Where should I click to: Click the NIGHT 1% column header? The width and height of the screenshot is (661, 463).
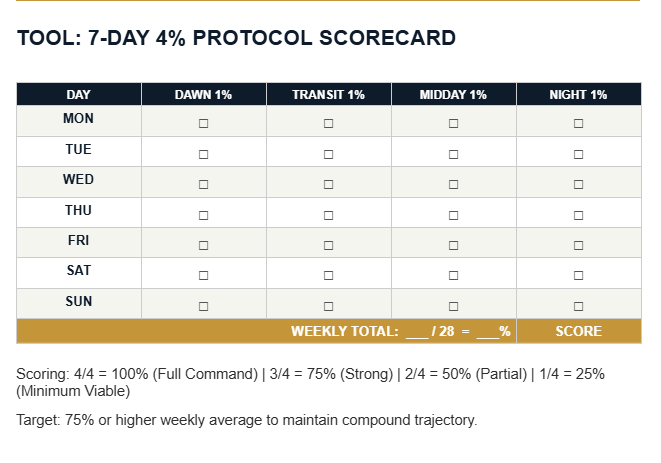[578, 94]
